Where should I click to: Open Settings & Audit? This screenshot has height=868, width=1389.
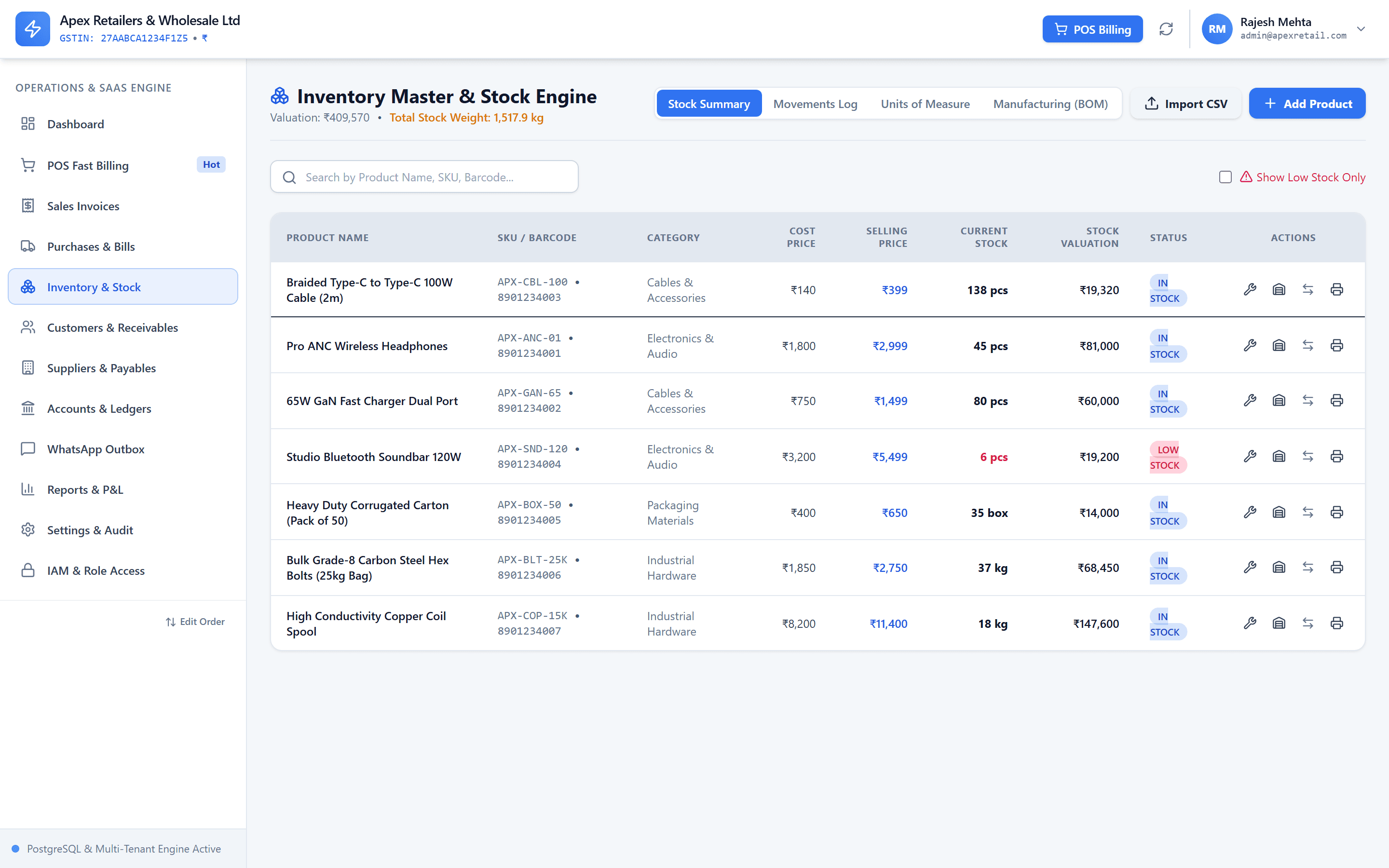tap(123, 530)
